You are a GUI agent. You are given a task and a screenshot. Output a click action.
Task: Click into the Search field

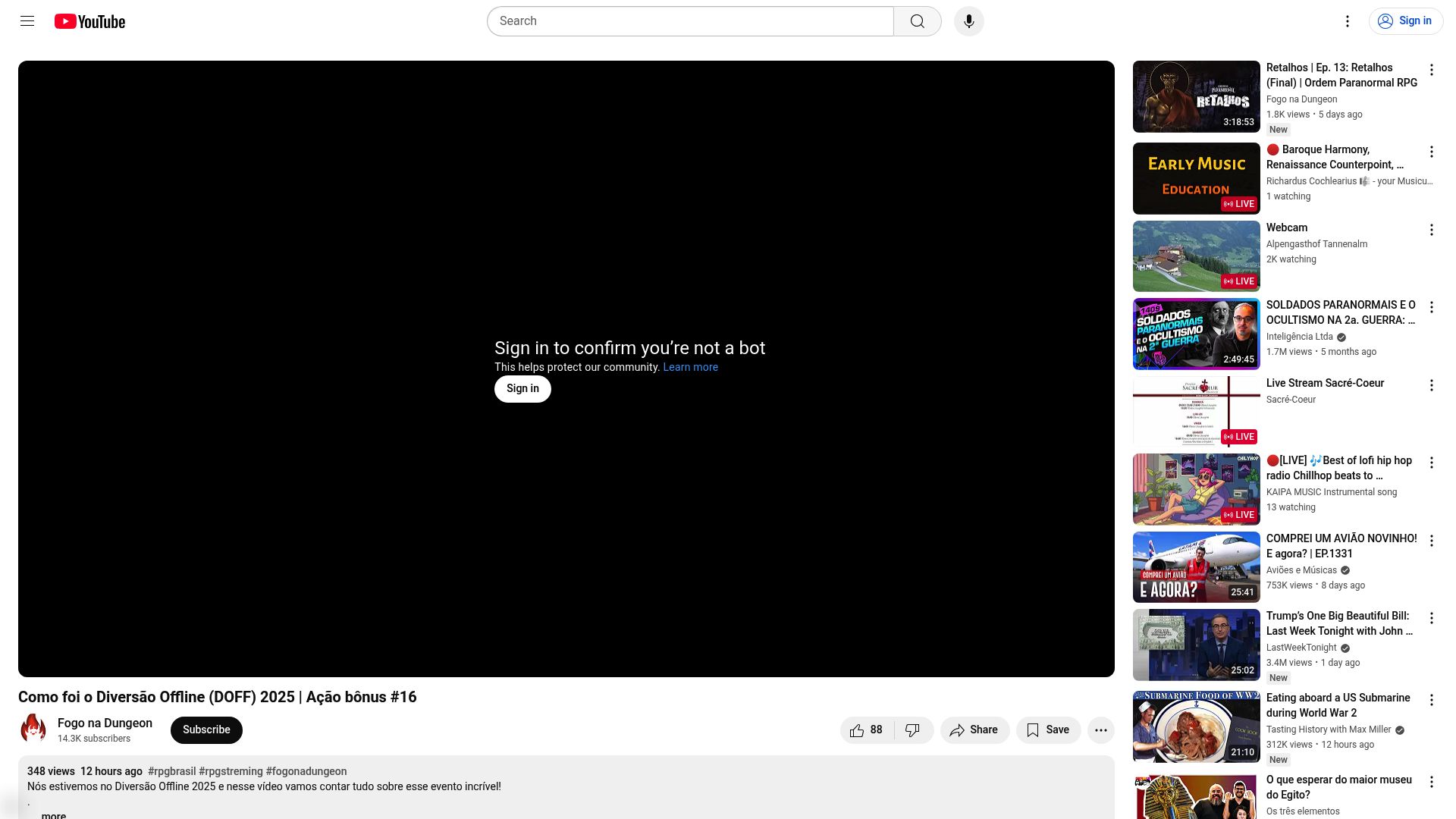pyautogui.click(x=690, y=21)
